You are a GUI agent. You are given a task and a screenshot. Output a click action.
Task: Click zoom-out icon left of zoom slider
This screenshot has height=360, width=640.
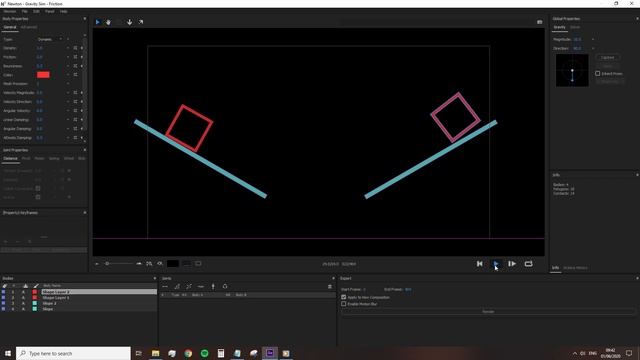(97, 264)
